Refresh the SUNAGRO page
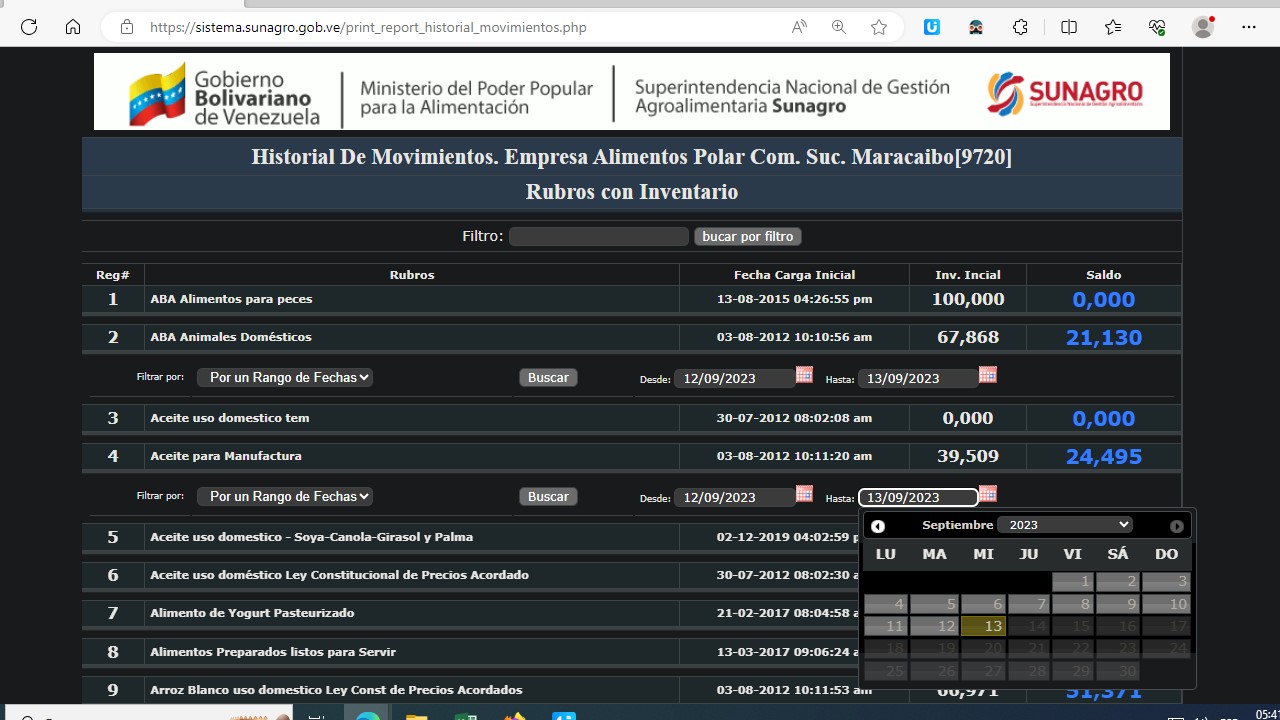 [29, 27]
